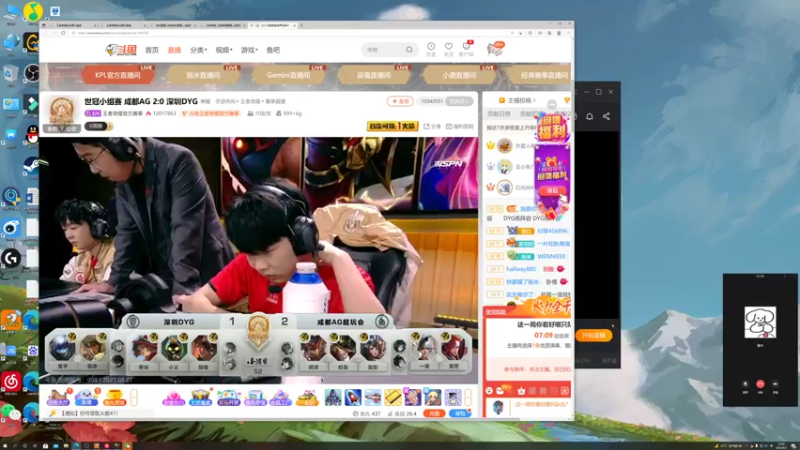Collapse the 回馈福利 promo with minus

coord(552,105)
